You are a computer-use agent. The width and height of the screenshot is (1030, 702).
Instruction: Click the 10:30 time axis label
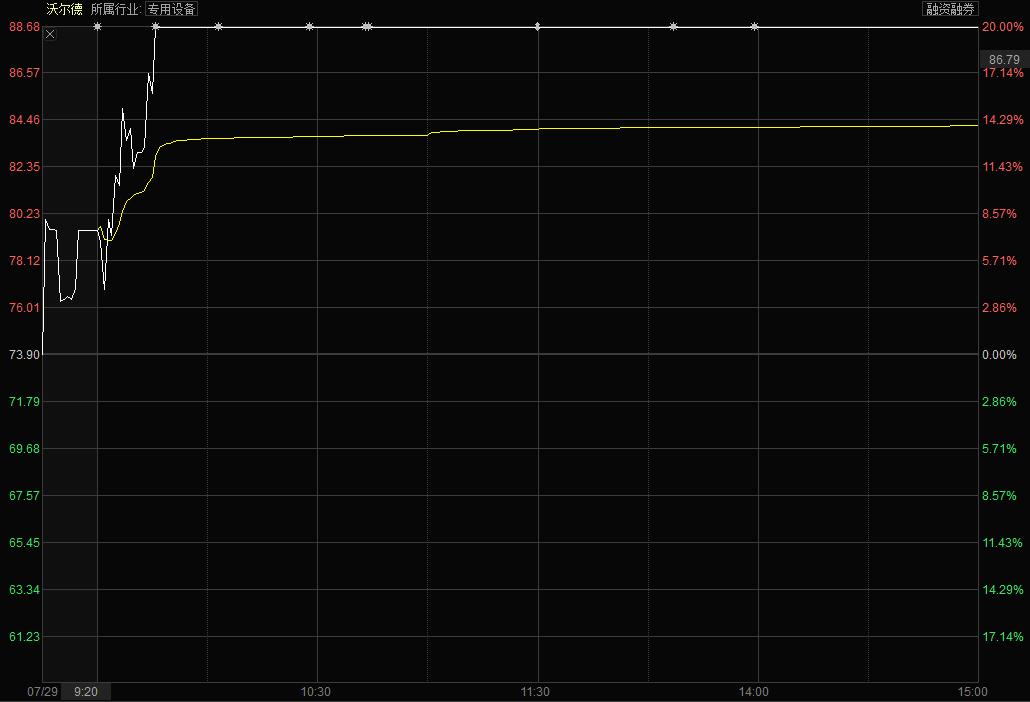(316, 691)
